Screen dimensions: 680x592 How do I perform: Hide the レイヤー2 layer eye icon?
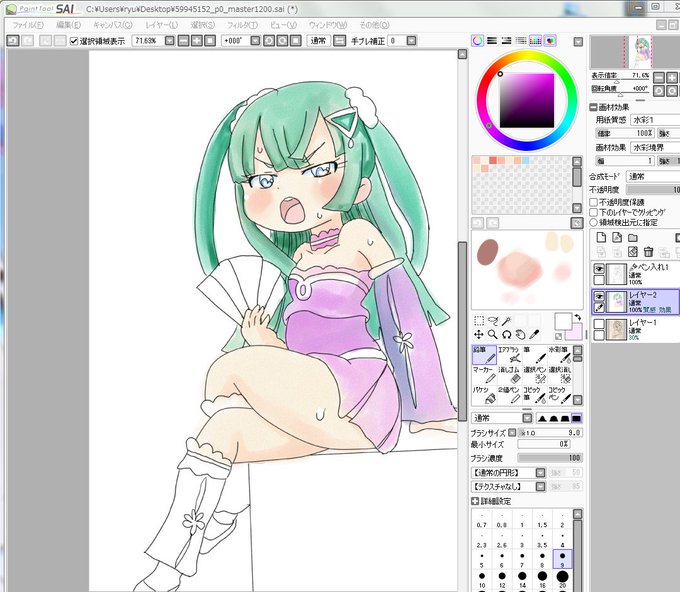599,296
